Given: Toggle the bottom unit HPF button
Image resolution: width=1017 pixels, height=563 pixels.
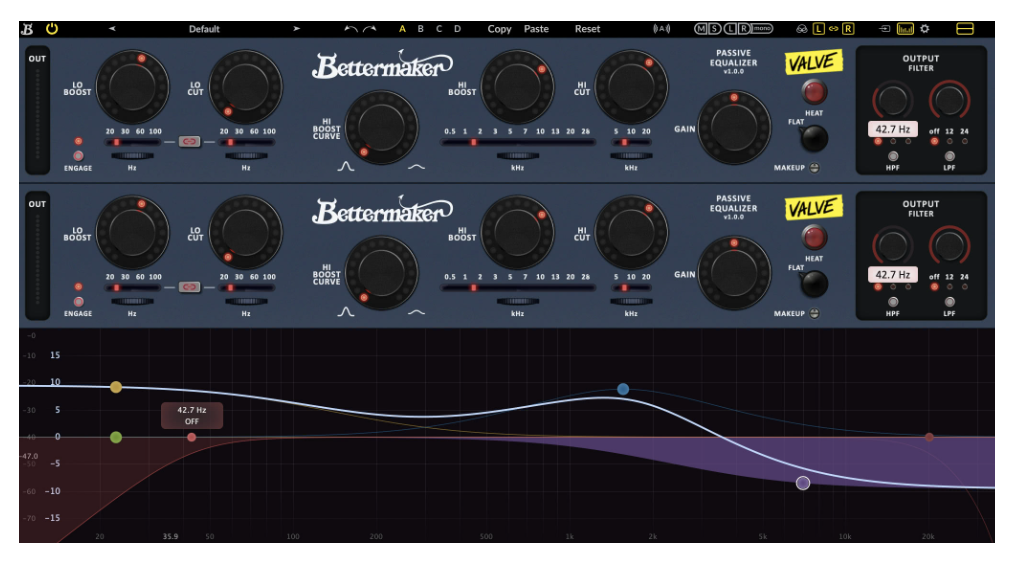Looking at the screenshot, I should 893,302.
